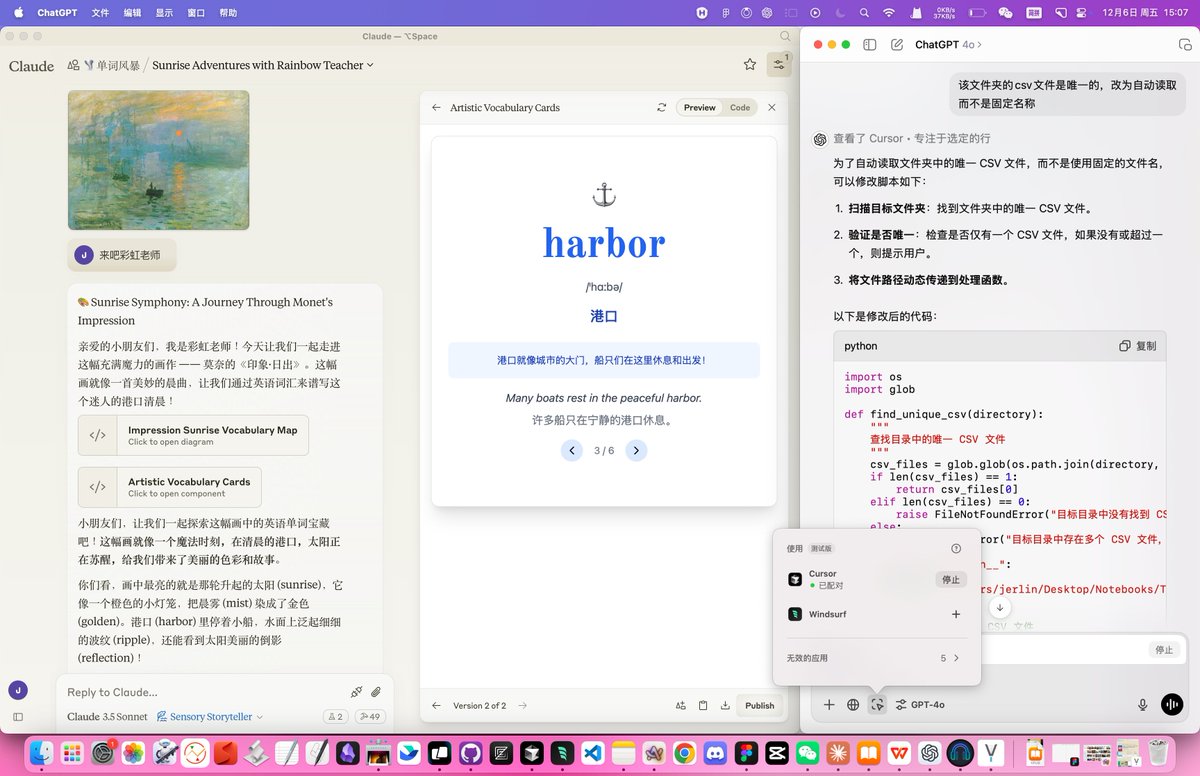
Task: Click the count 2 chip in Claude input
Action: coord(335,717)
